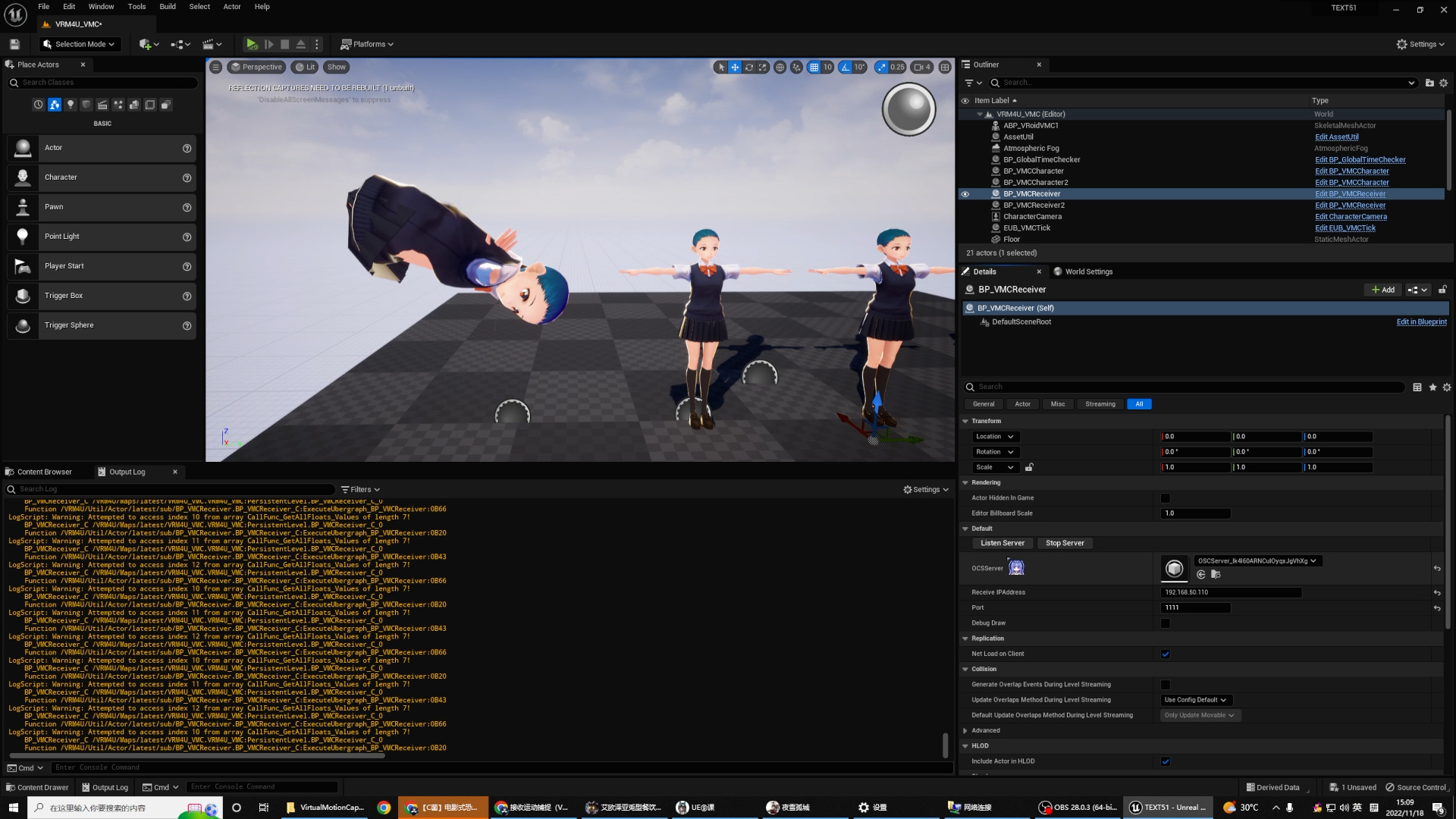Click the lock scale ratio icon

1029,468
